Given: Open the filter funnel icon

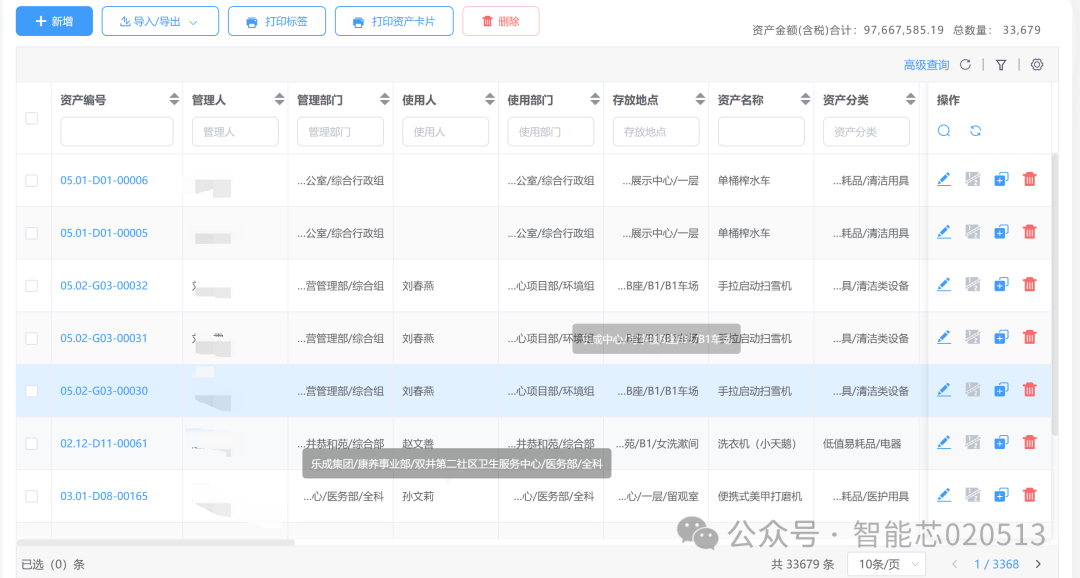Looking at the screenshot, I should (x=1001, y=65).
